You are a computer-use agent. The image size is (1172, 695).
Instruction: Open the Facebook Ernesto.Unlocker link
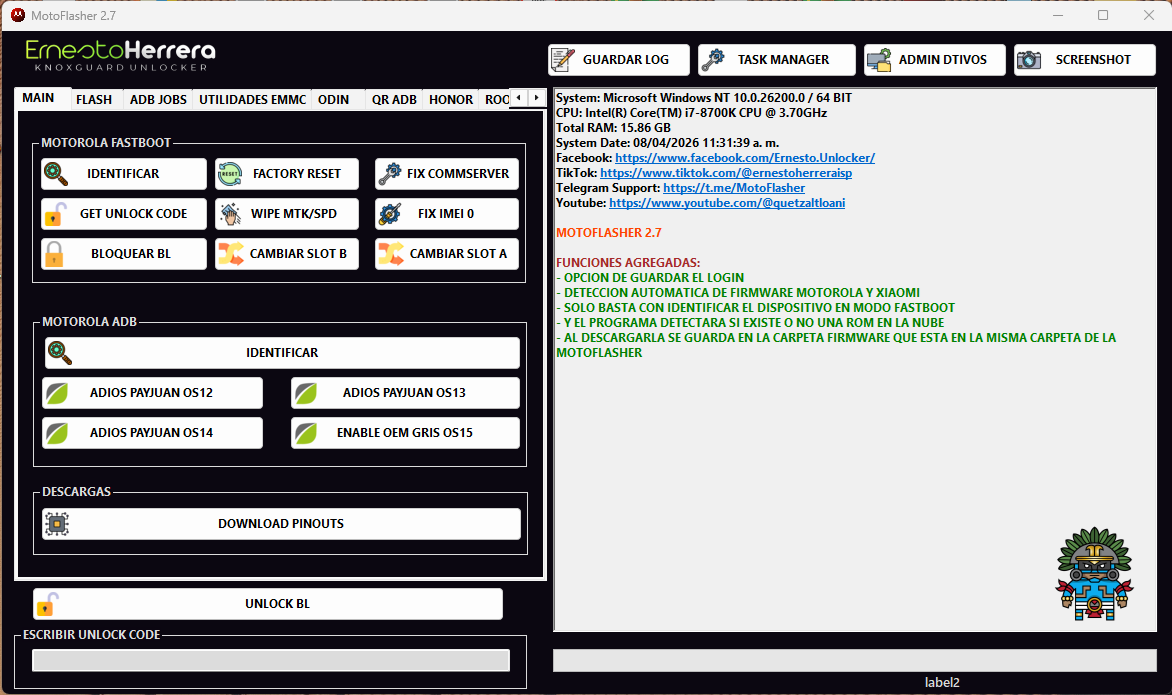click(744, 158)
